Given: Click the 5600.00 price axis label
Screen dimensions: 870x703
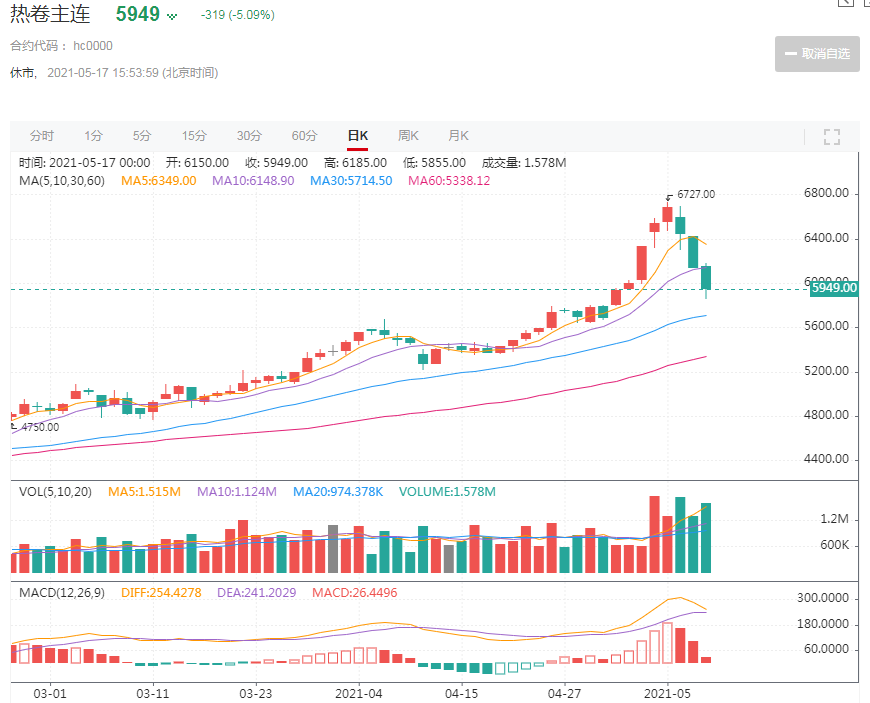Looking at the screenshot, I should tap(826, 326).
